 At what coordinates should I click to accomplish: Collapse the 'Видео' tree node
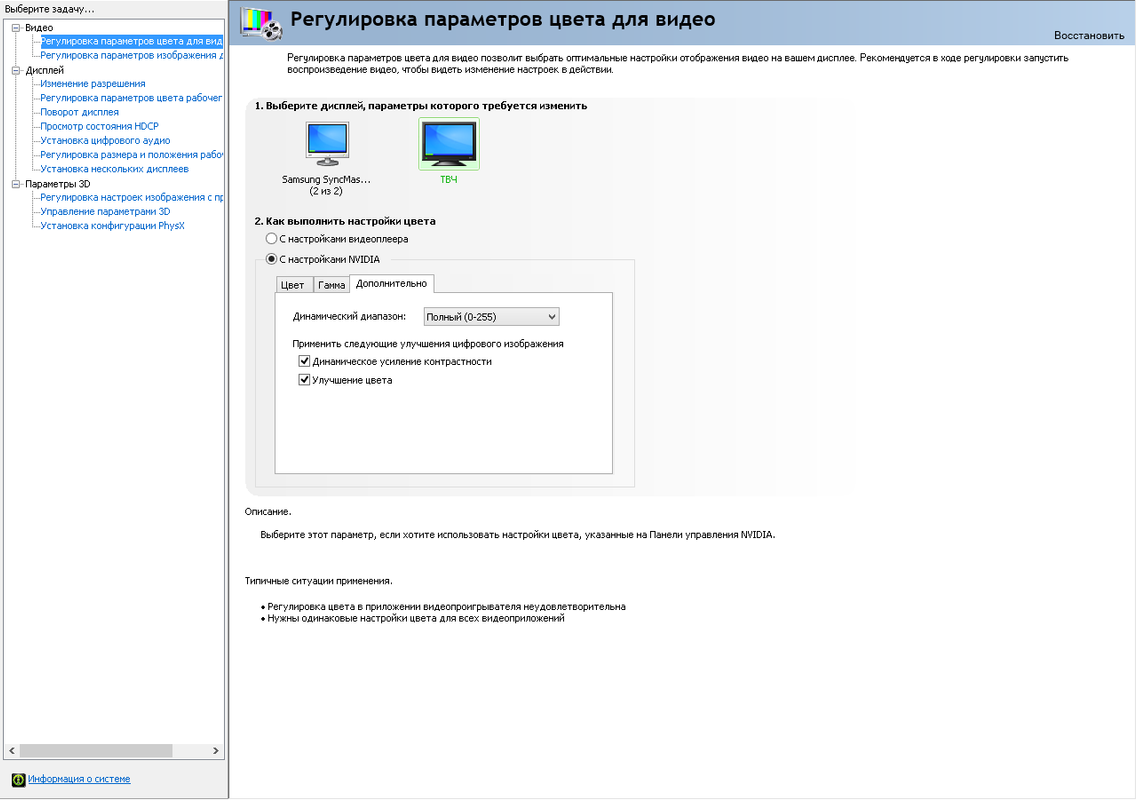pos(16,28)
